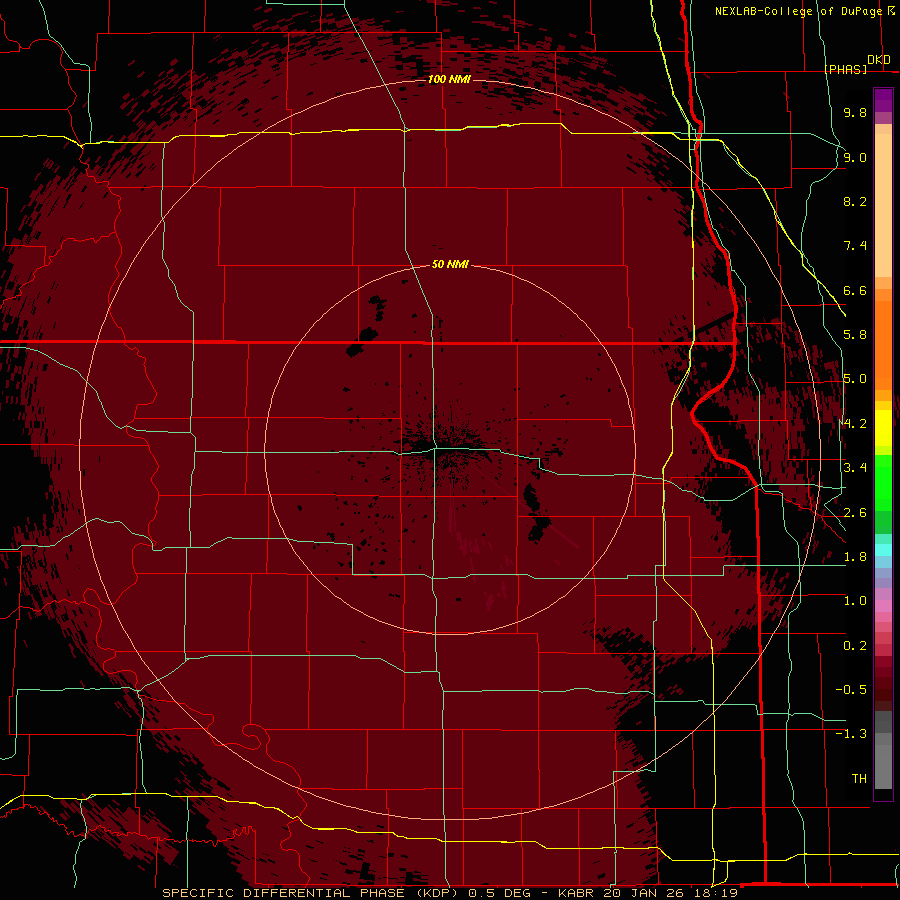
Task: Click the NEXLAB-College of DuPage credit text
Action: [798, 11]
